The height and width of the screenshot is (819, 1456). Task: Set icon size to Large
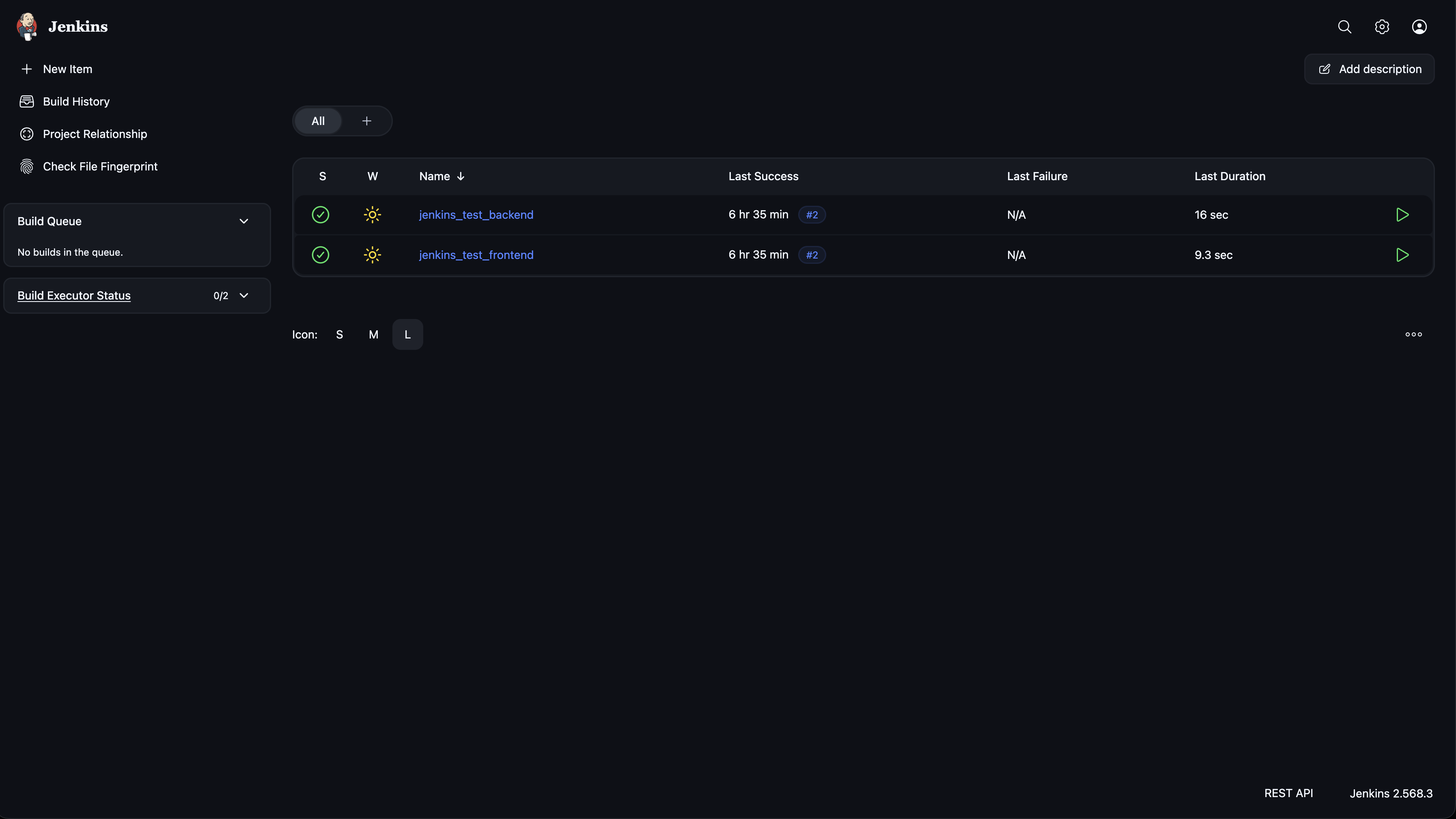point(407,334)
